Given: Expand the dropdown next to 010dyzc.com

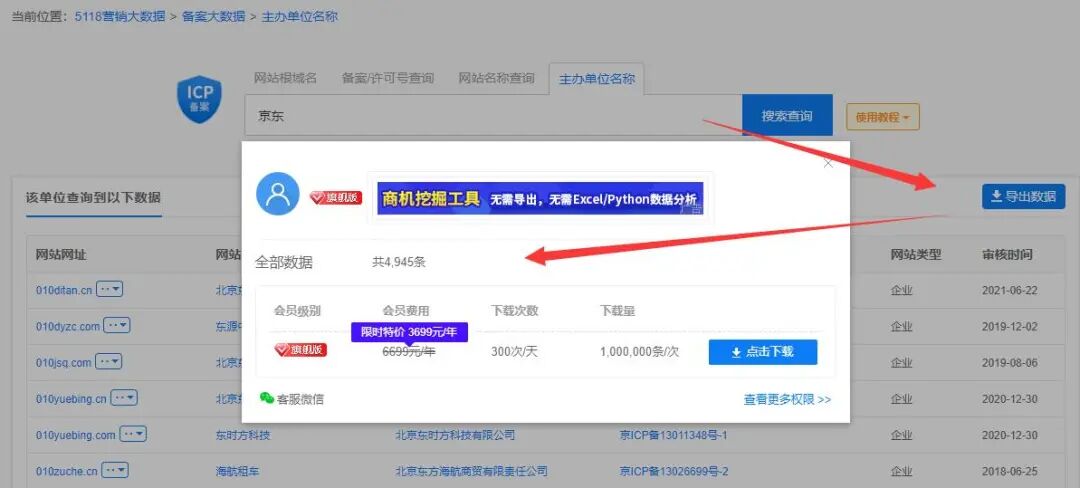Looking at the screenshot, I should pos(116,326).
